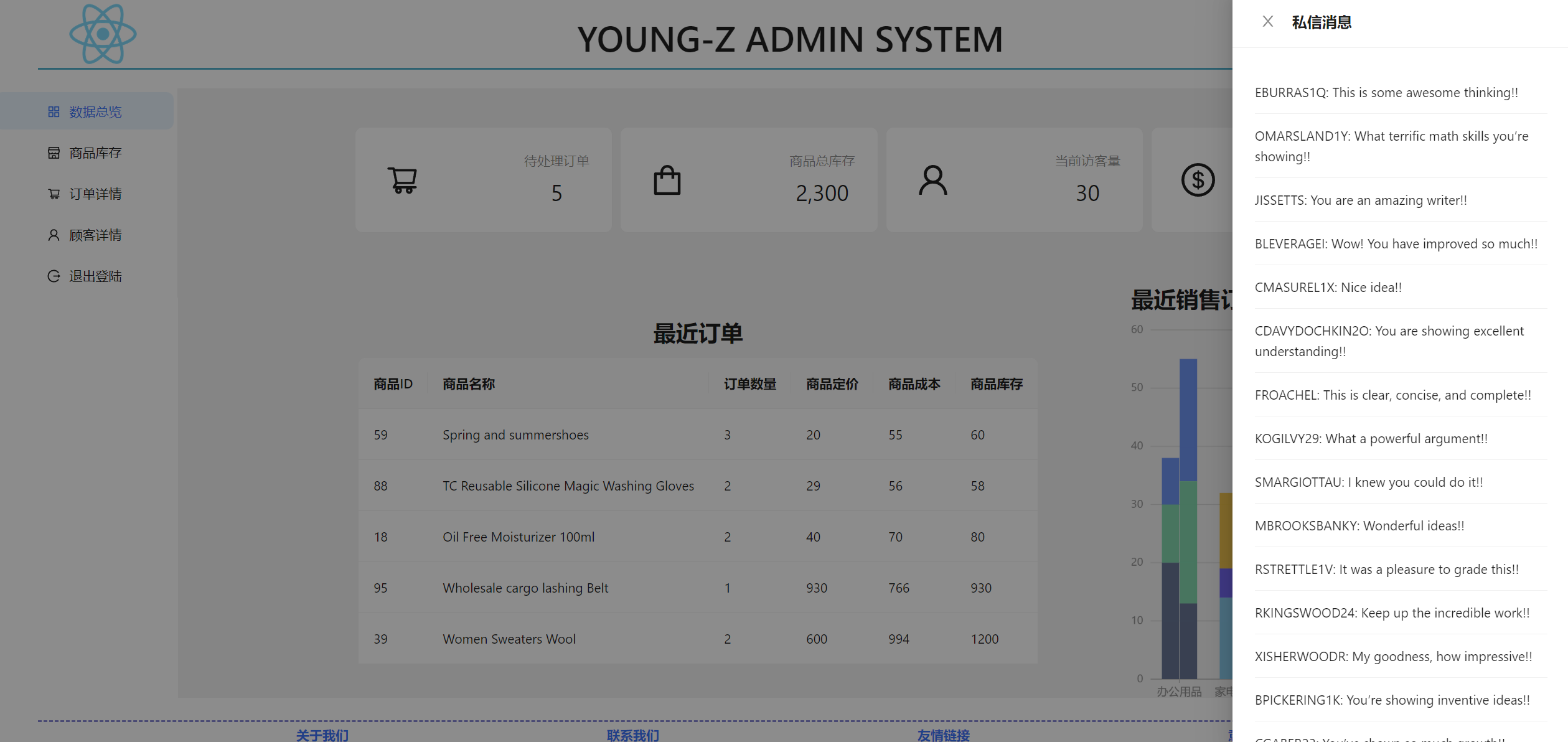The width and height of the screenshot is (1568, 742).
Task: Select the 数据总览 menu item
Action: [x=95, y=112]
